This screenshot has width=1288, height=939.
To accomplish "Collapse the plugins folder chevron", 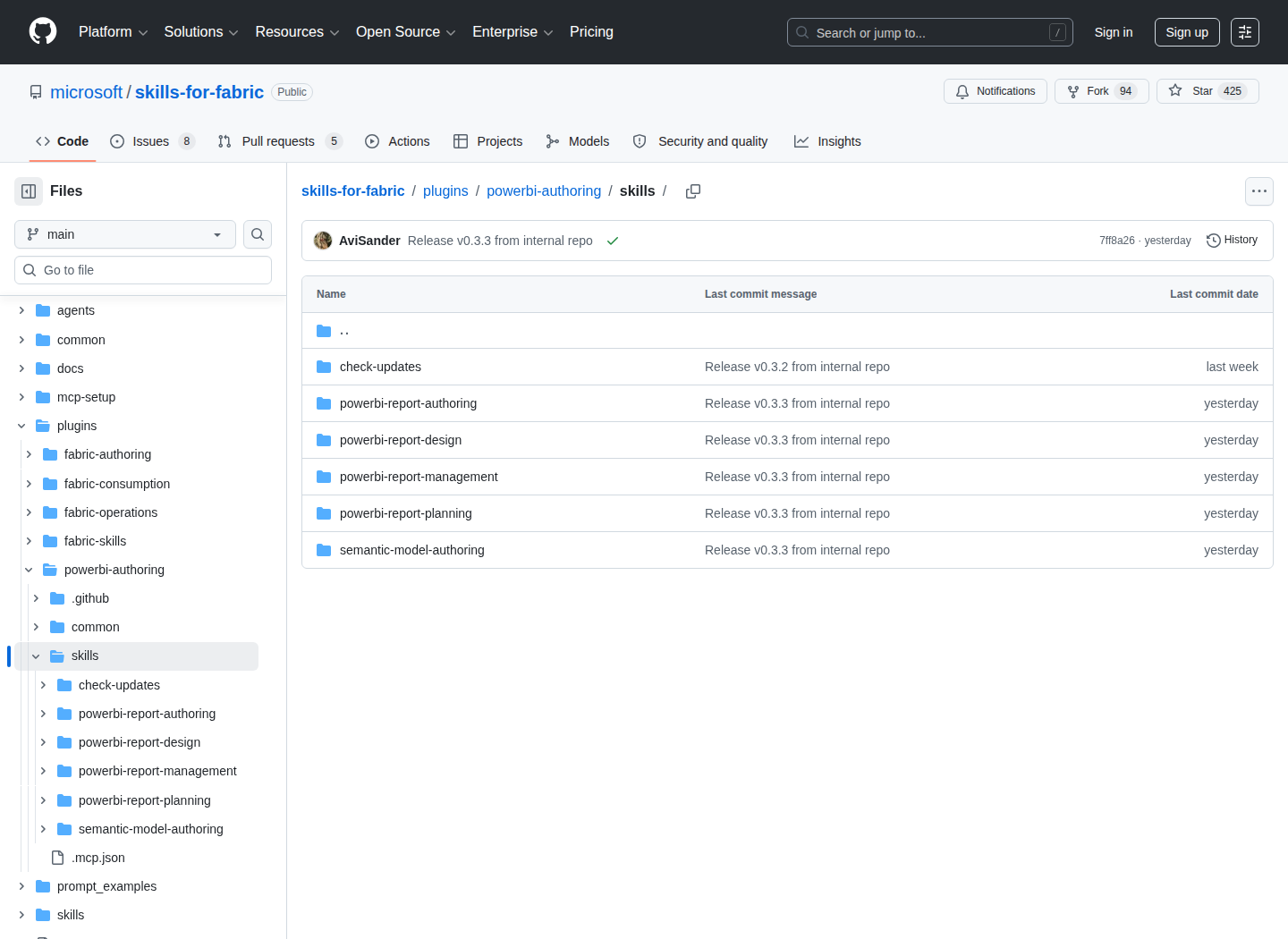I will pos(21,426).
